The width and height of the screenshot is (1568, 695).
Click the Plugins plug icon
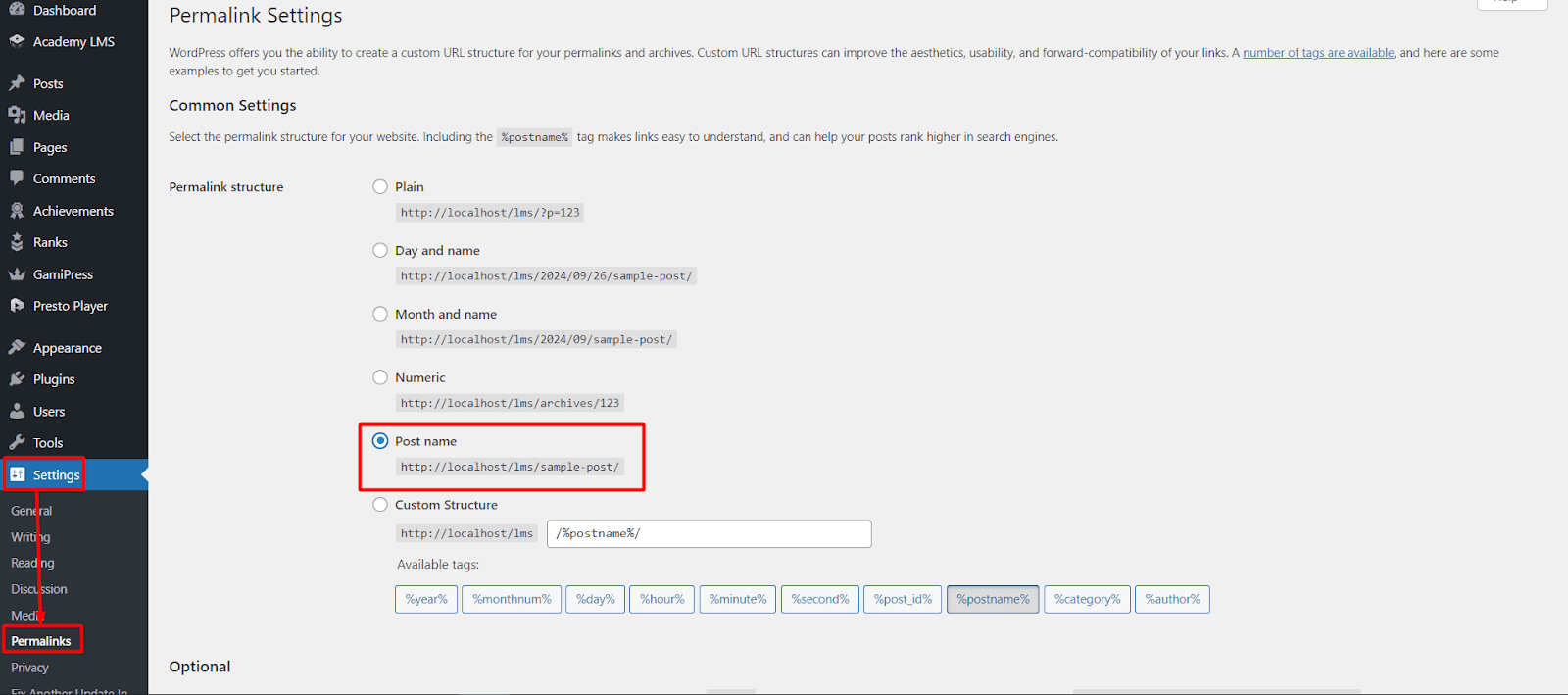click(17, 379)
